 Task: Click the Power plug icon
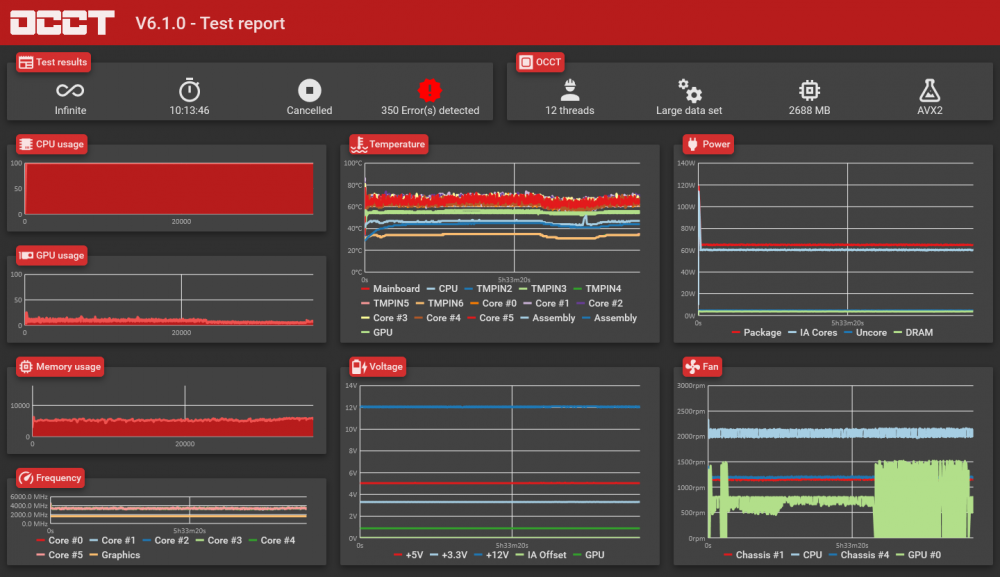pyautogui.click(x=693, y=145)
